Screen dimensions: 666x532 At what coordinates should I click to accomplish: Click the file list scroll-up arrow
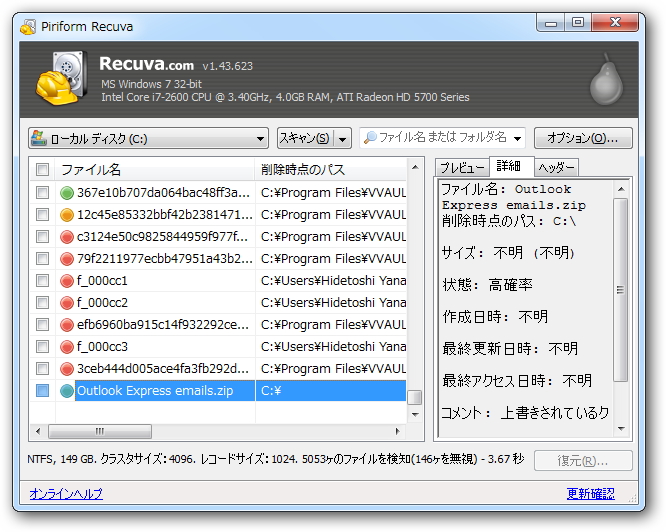click(x=415, y=168)
